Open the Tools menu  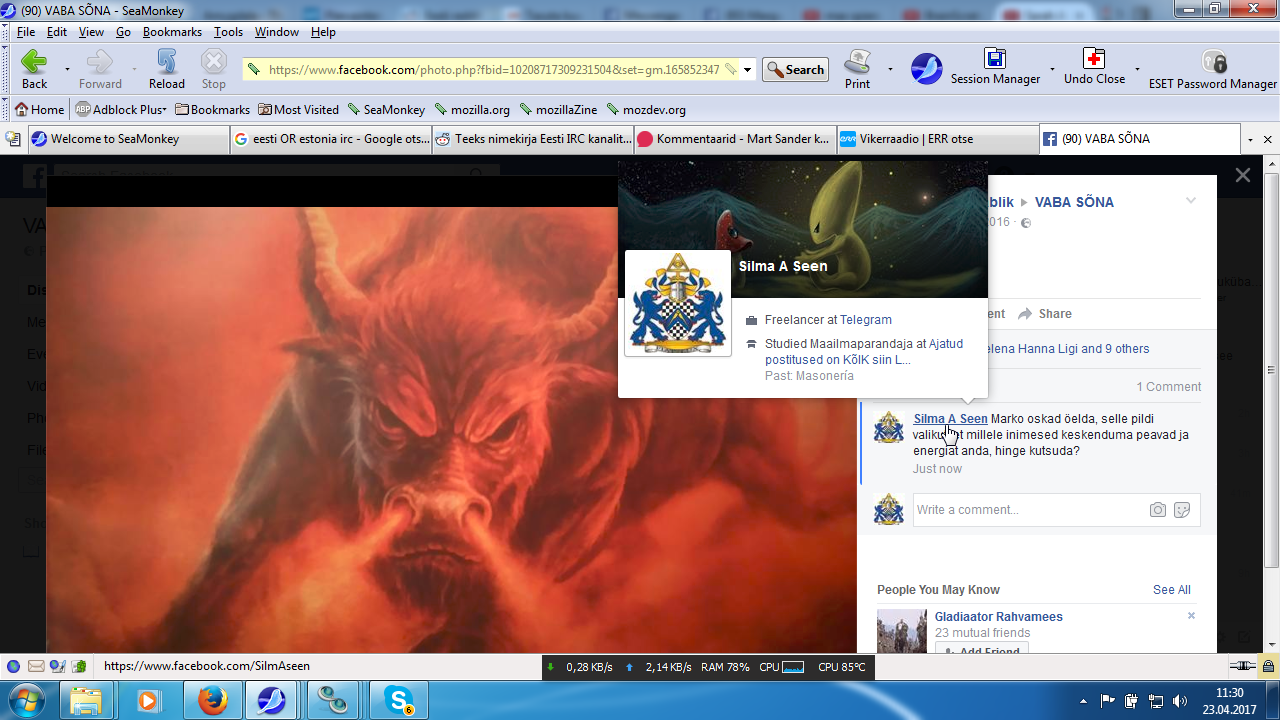coord(228,32)
